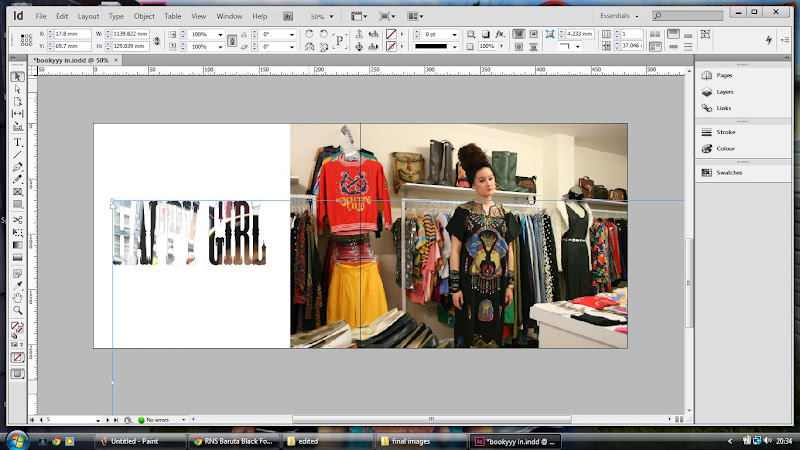Open the preflight No errors dropdown
The height and width of the screenshot is (450, 800).
point(184,420)
